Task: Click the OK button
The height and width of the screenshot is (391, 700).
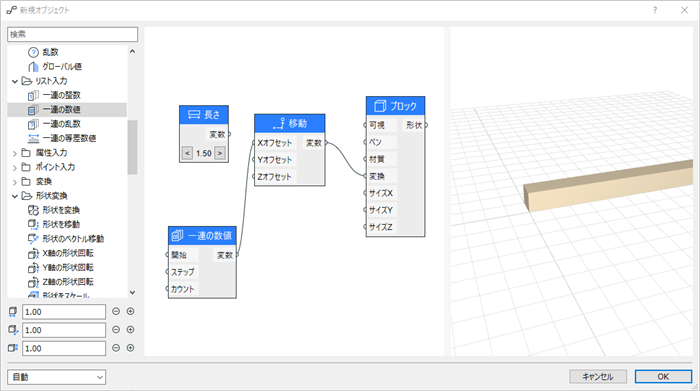Action: [x=663, y=377]
